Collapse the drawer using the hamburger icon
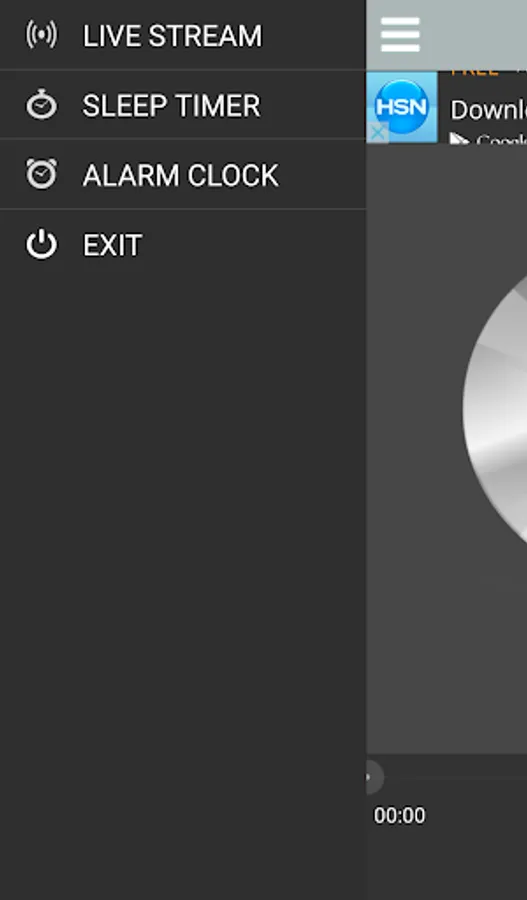Screen dimensions: 527x900 (400, 34)
